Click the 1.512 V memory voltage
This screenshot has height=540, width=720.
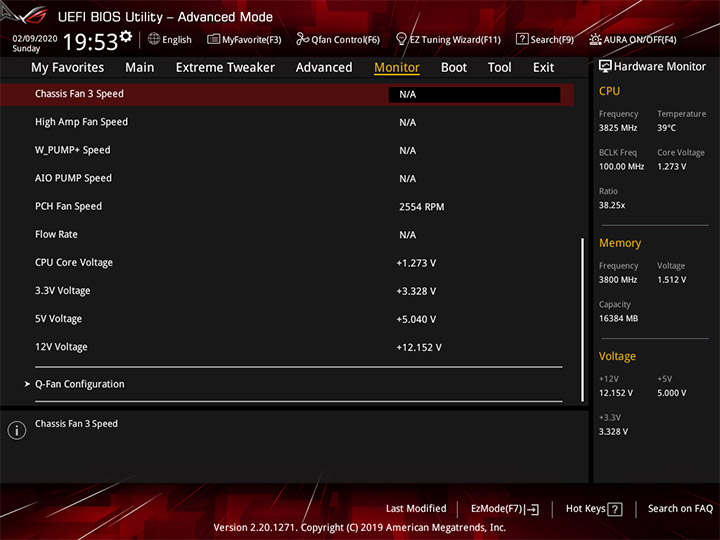671,280
